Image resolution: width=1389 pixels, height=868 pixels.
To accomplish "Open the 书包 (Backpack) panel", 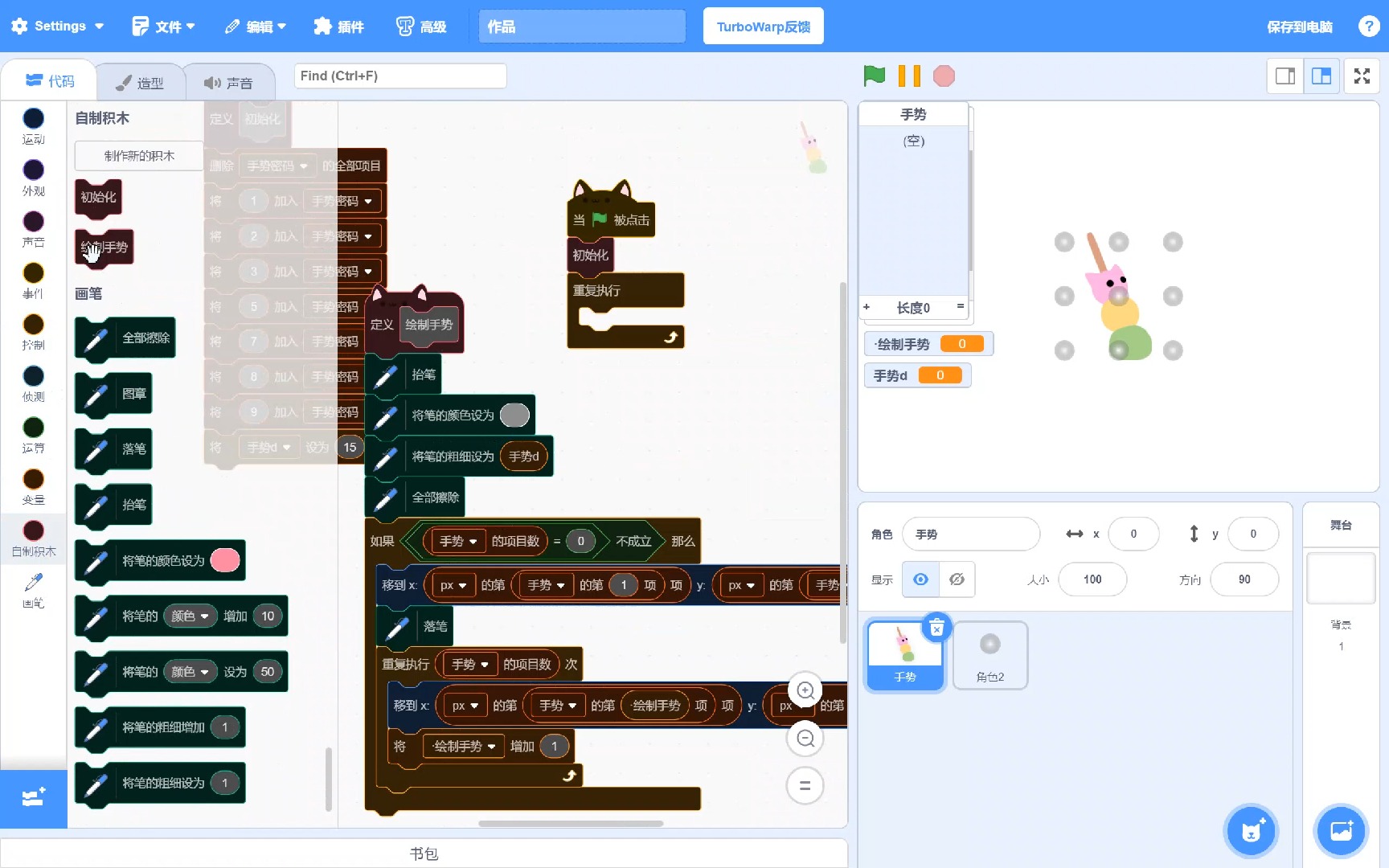I will (x=424, y=854).
